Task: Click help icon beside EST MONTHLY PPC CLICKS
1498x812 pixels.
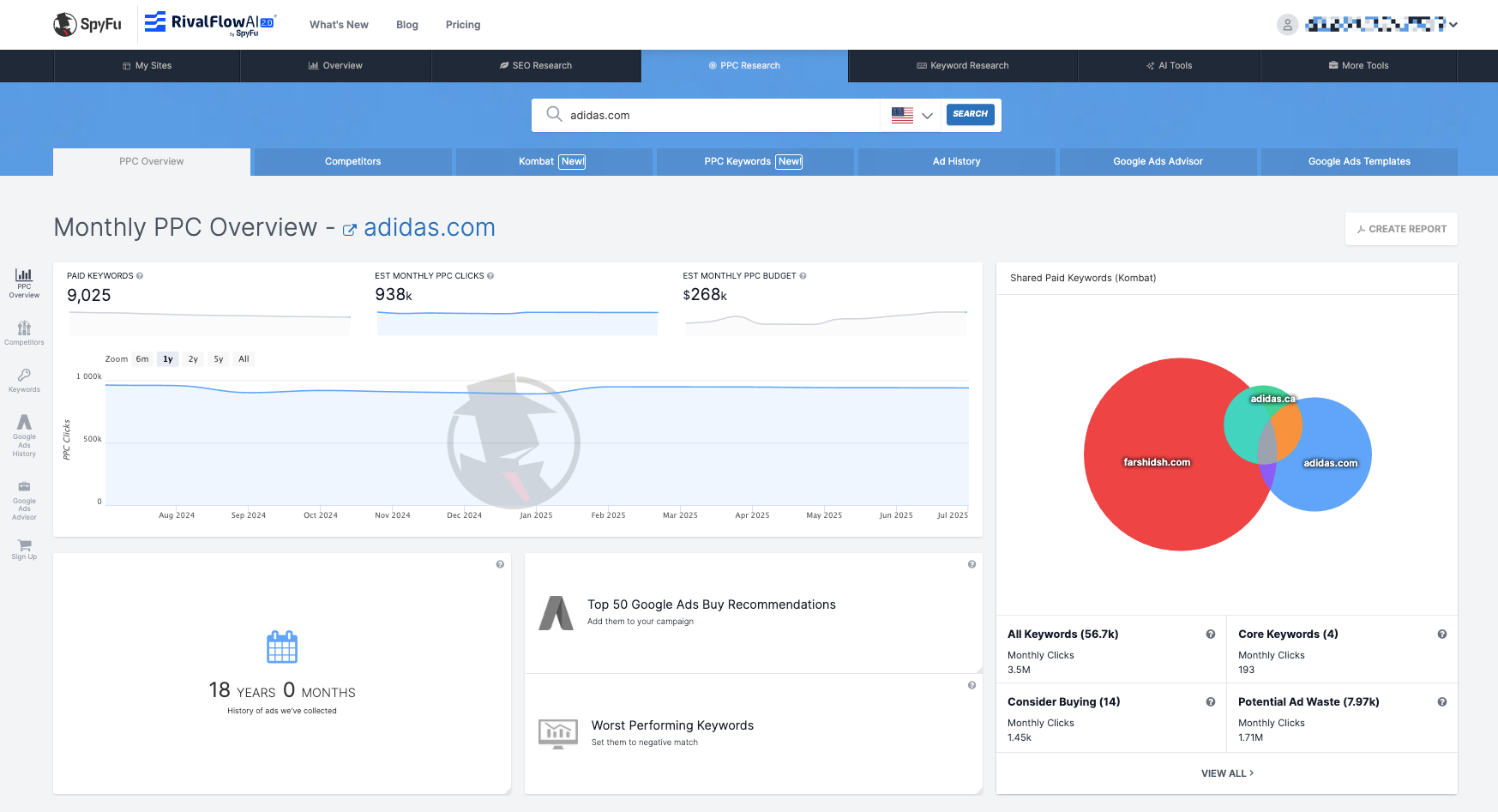Action: pyautogui.click(x=490, y=276)
